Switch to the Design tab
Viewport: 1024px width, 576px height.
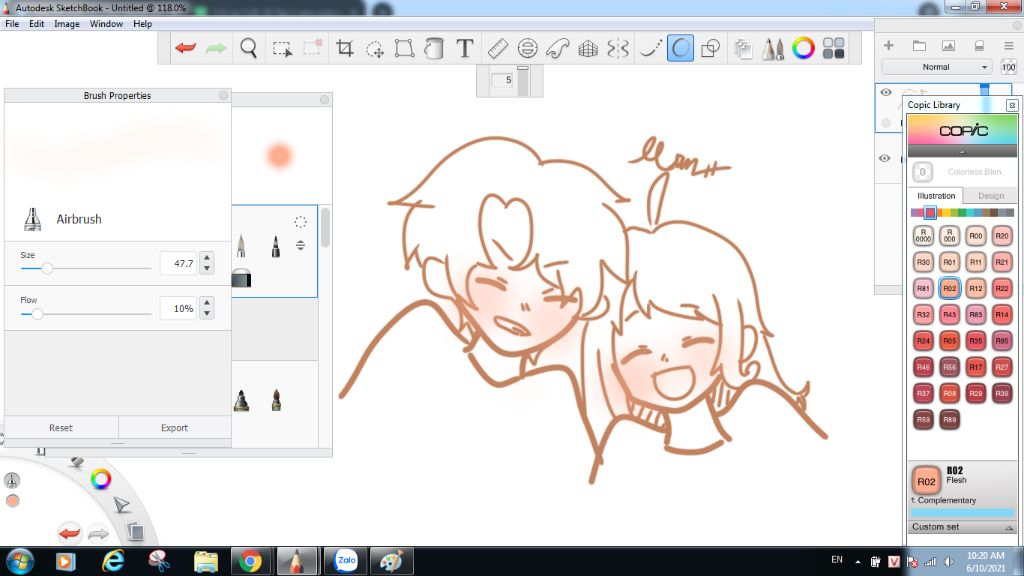[x=991, y=196]
